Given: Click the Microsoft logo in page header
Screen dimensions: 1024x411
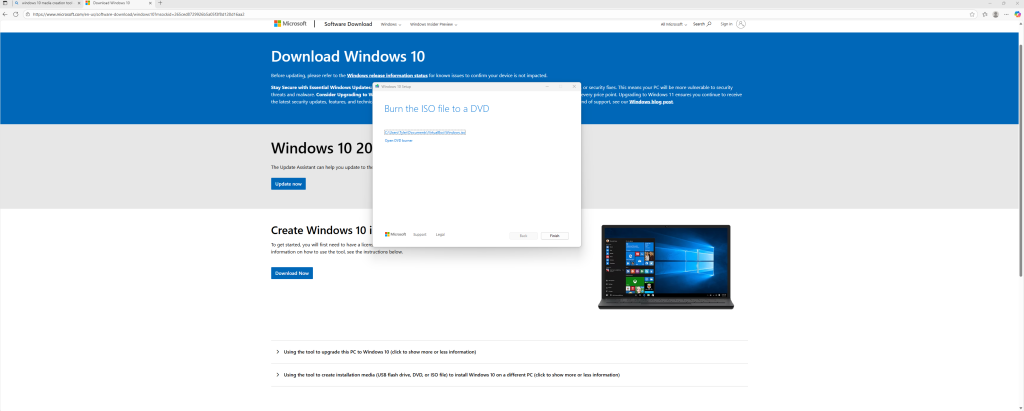Looking at the screenshot, I should pos(290,23).
